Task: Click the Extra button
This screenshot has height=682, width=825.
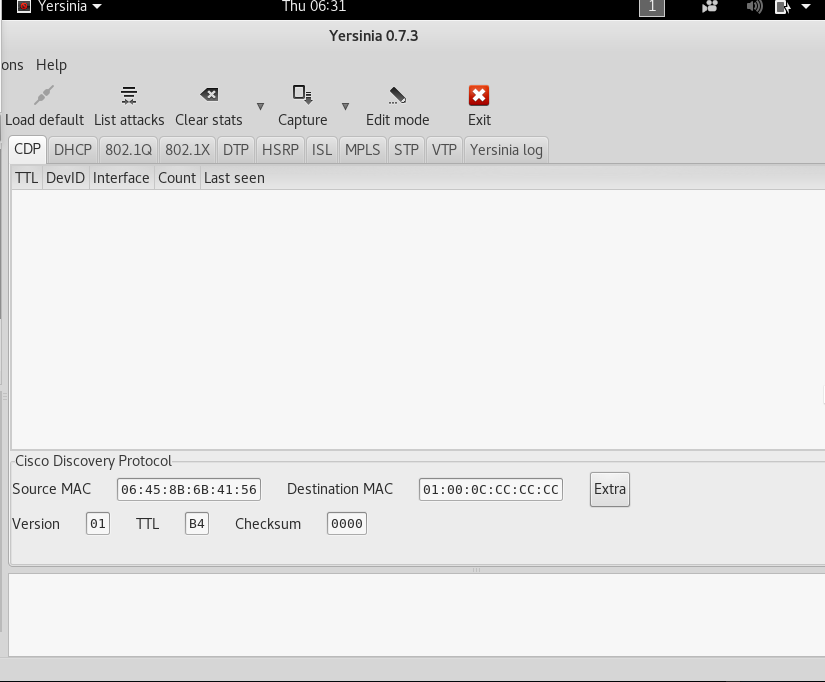Action: coord(610,489)
